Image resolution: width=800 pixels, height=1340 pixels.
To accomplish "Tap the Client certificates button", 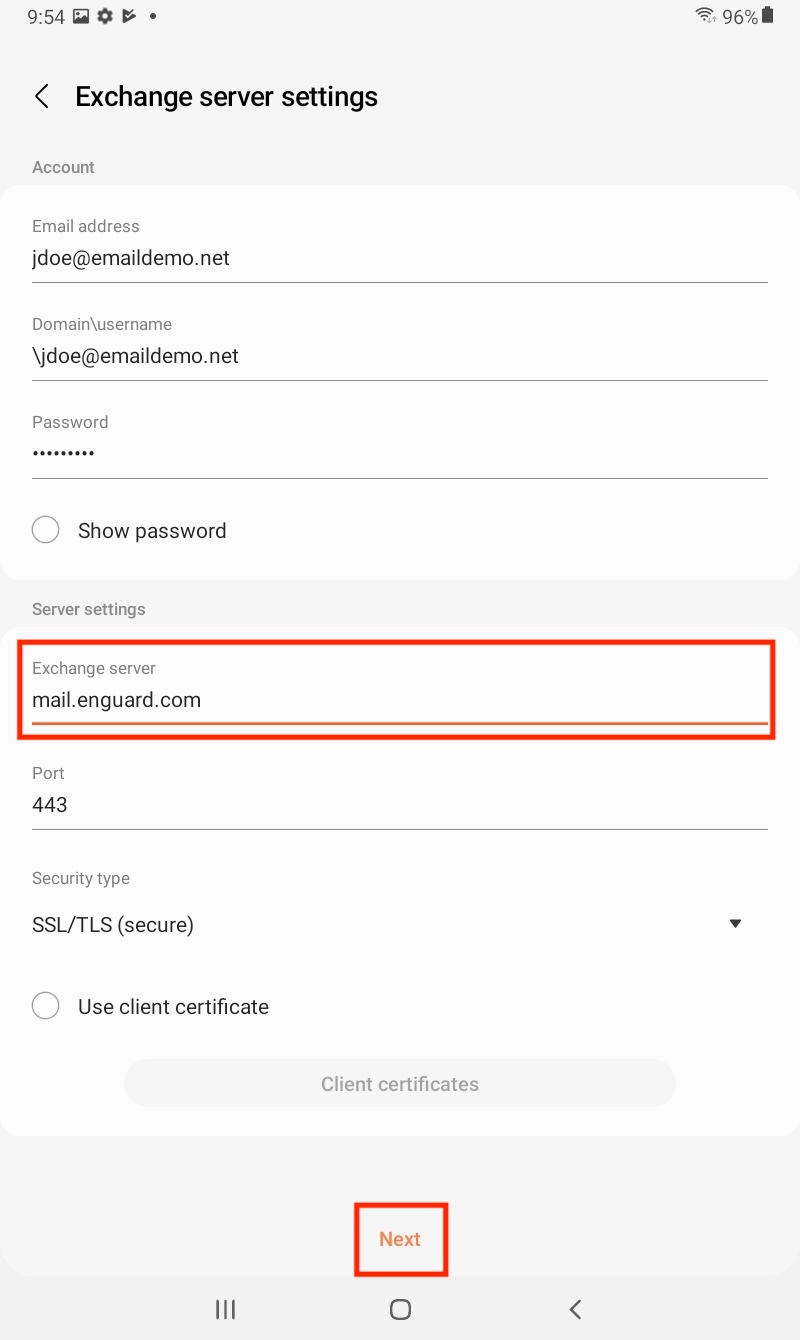I will point(400,1084).
